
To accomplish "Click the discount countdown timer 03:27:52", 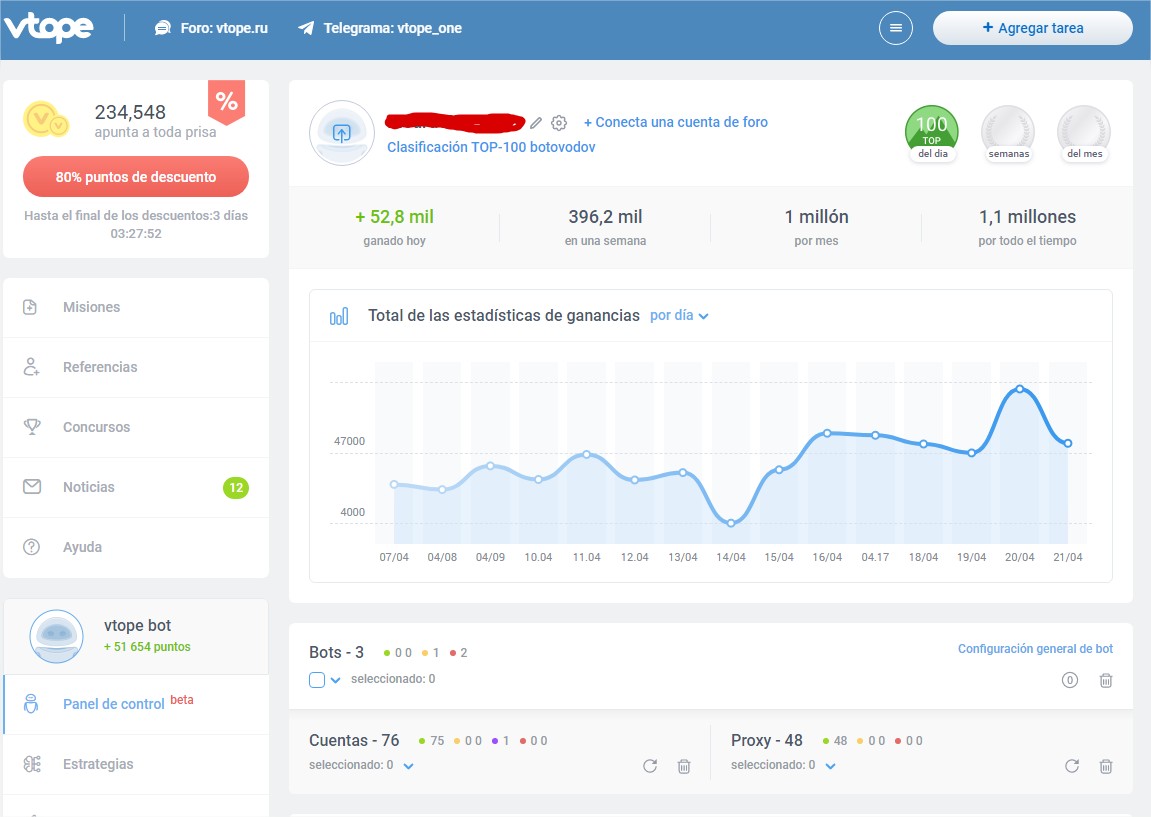I will (x=136, y=233).
